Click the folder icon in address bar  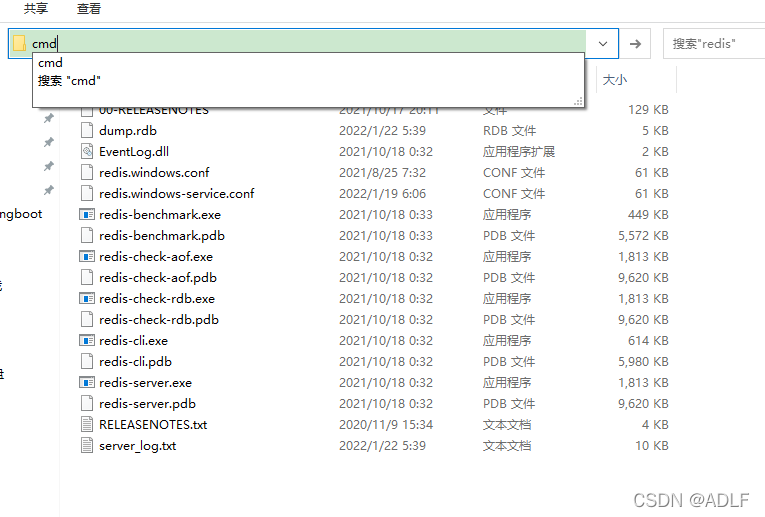point(20,43)
